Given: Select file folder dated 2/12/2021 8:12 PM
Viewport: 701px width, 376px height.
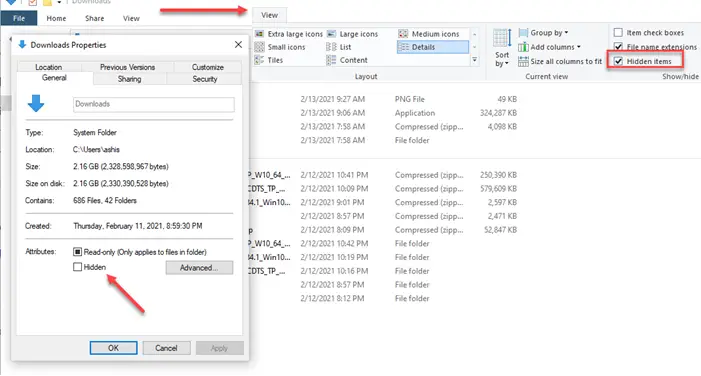Looking at the screenshot, I should 384,299.
